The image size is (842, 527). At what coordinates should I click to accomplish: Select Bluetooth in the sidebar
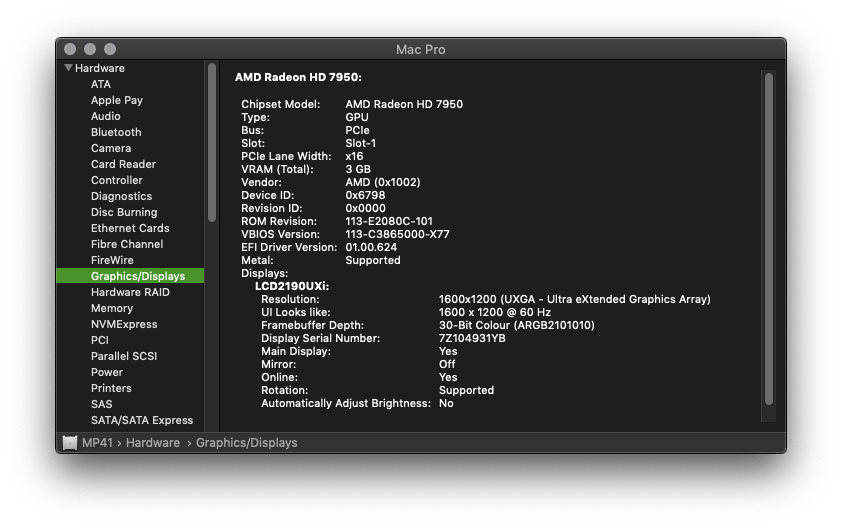pyautogui.click(x=116, y=132)
